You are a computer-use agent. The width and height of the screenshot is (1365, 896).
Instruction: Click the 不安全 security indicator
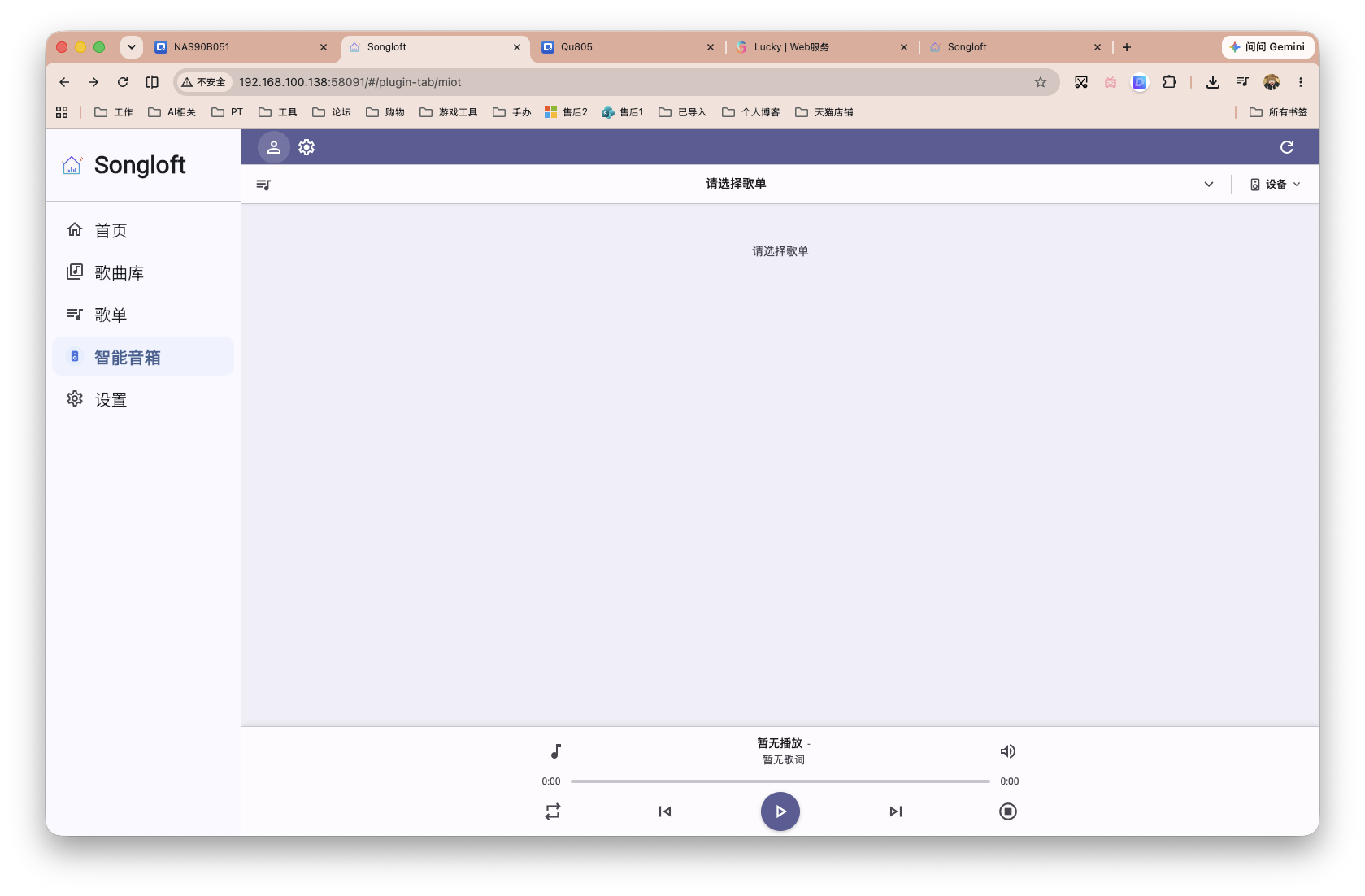(x=204, y=82)
